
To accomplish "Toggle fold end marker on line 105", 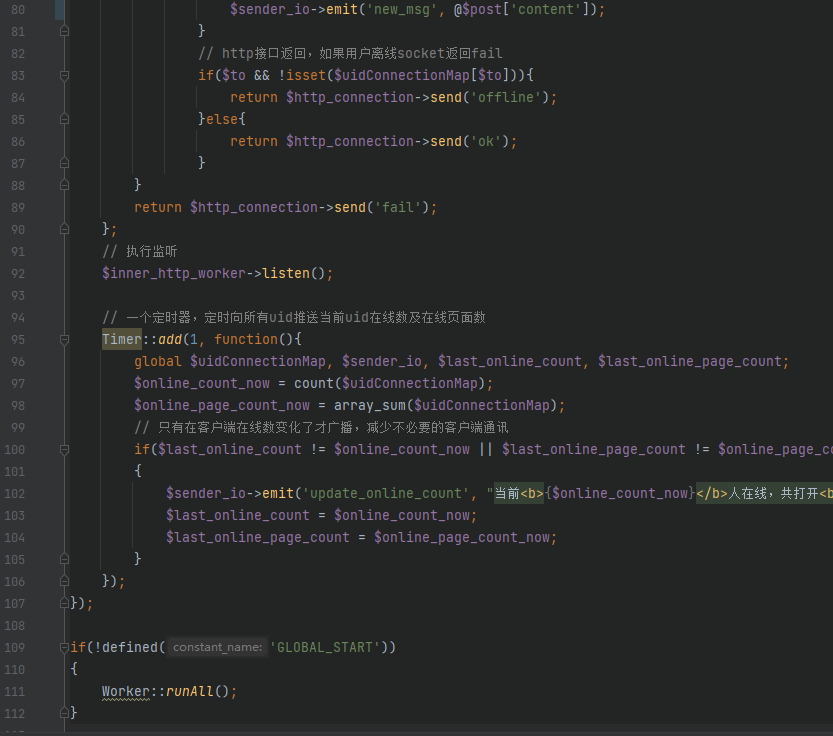I will coord(64,560).
